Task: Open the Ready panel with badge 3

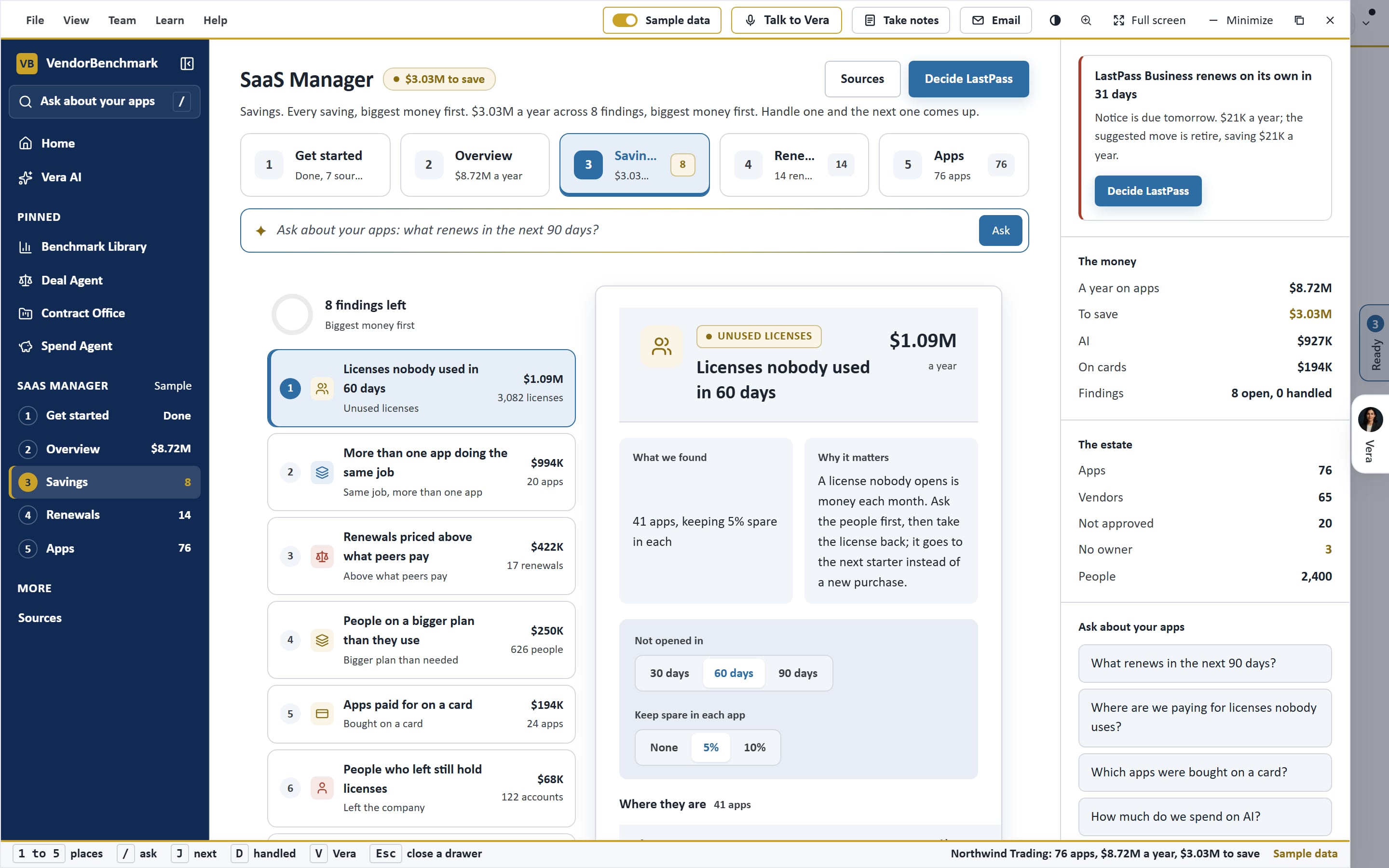Action: pos(1375,343)
